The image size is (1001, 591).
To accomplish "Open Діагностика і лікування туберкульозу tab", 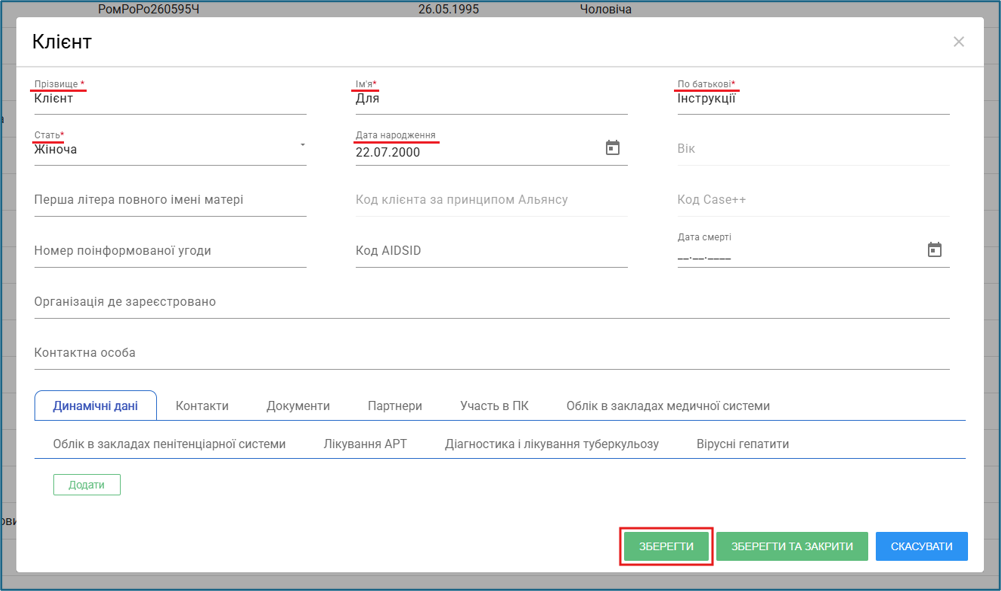I will 552,444.
